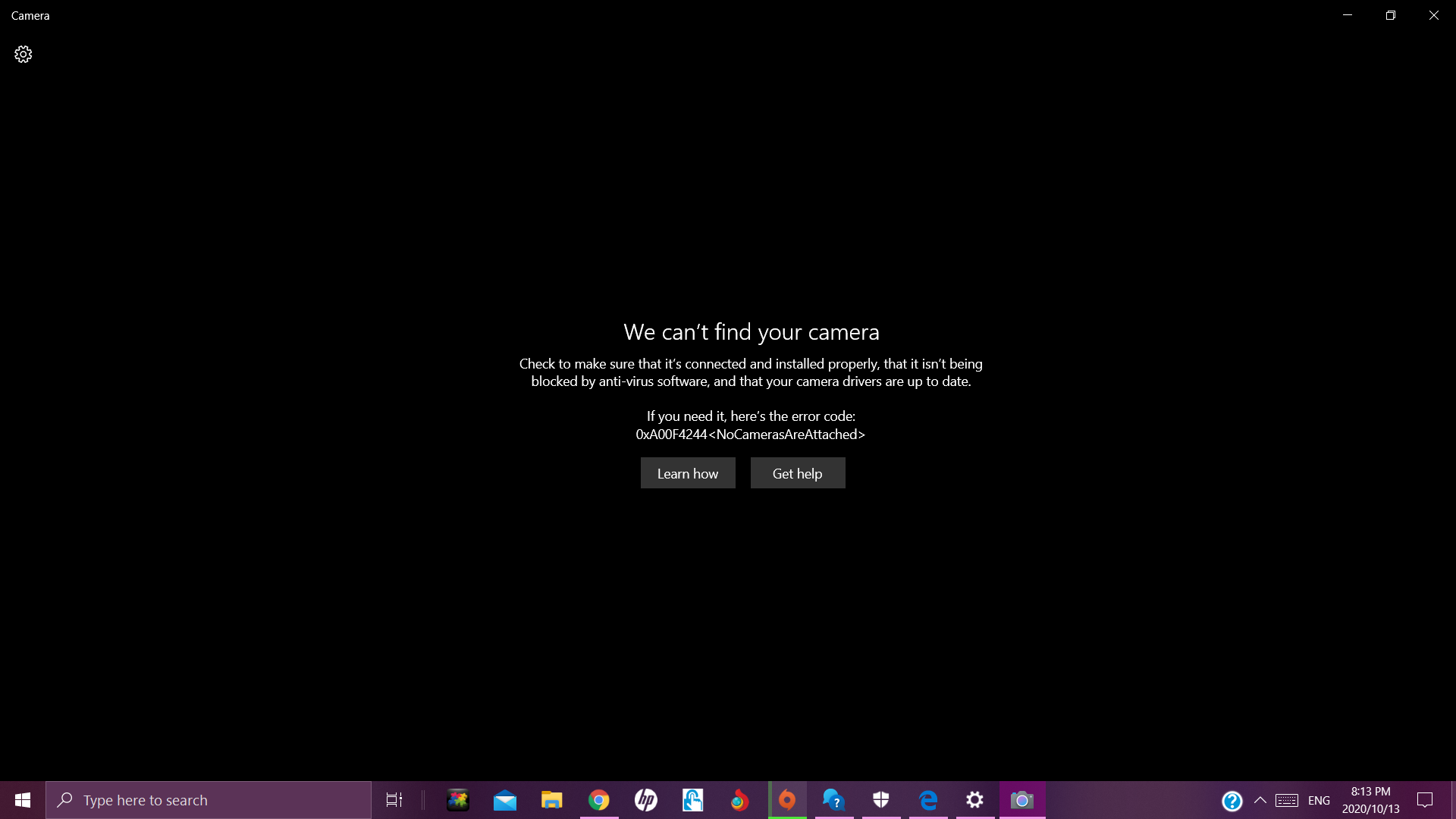Open File Explorer from taskbar
This screenshot has width=1456, height=819.
point(552,799)
